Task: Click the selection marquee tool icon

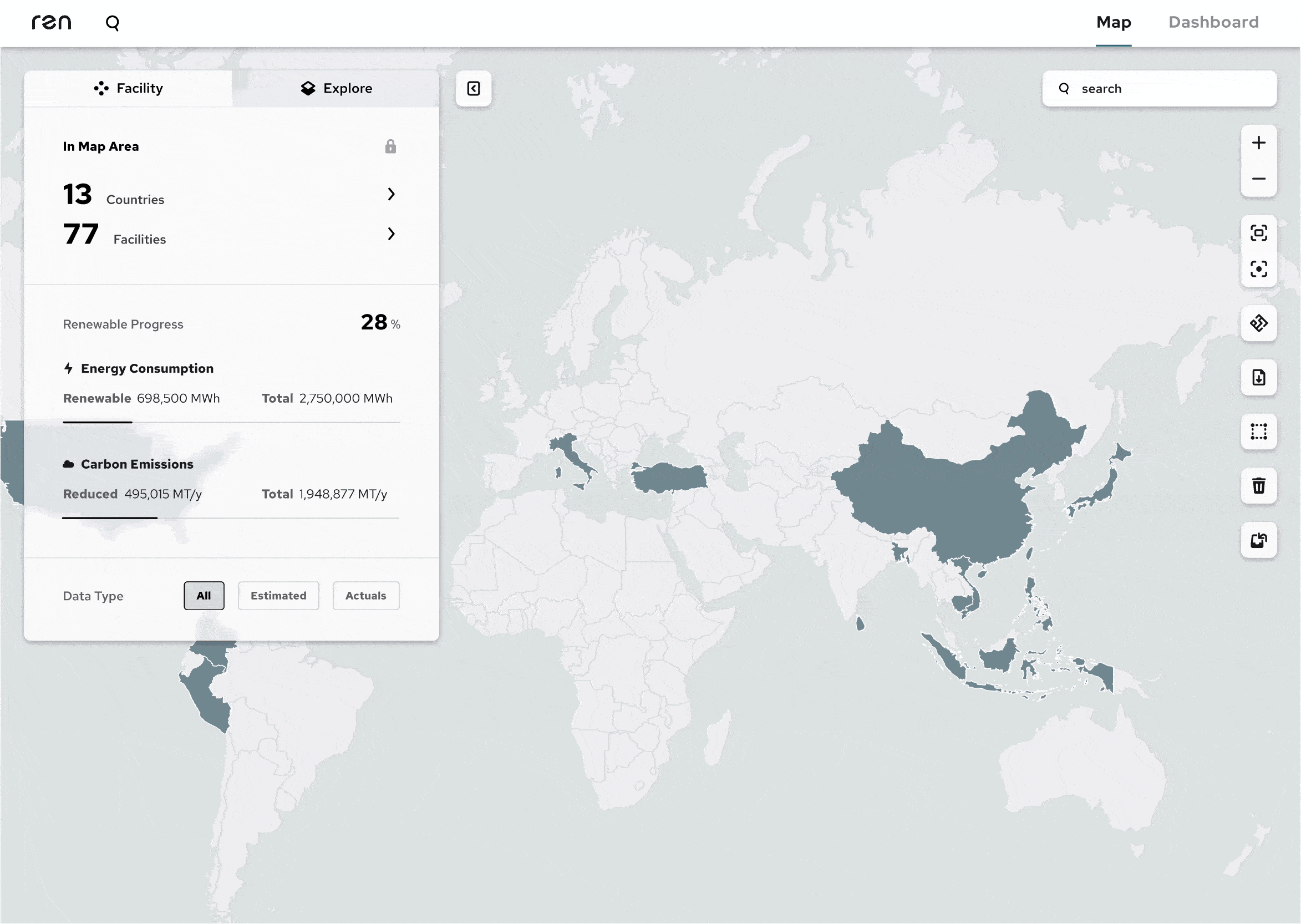Action: click(1259, 430)
